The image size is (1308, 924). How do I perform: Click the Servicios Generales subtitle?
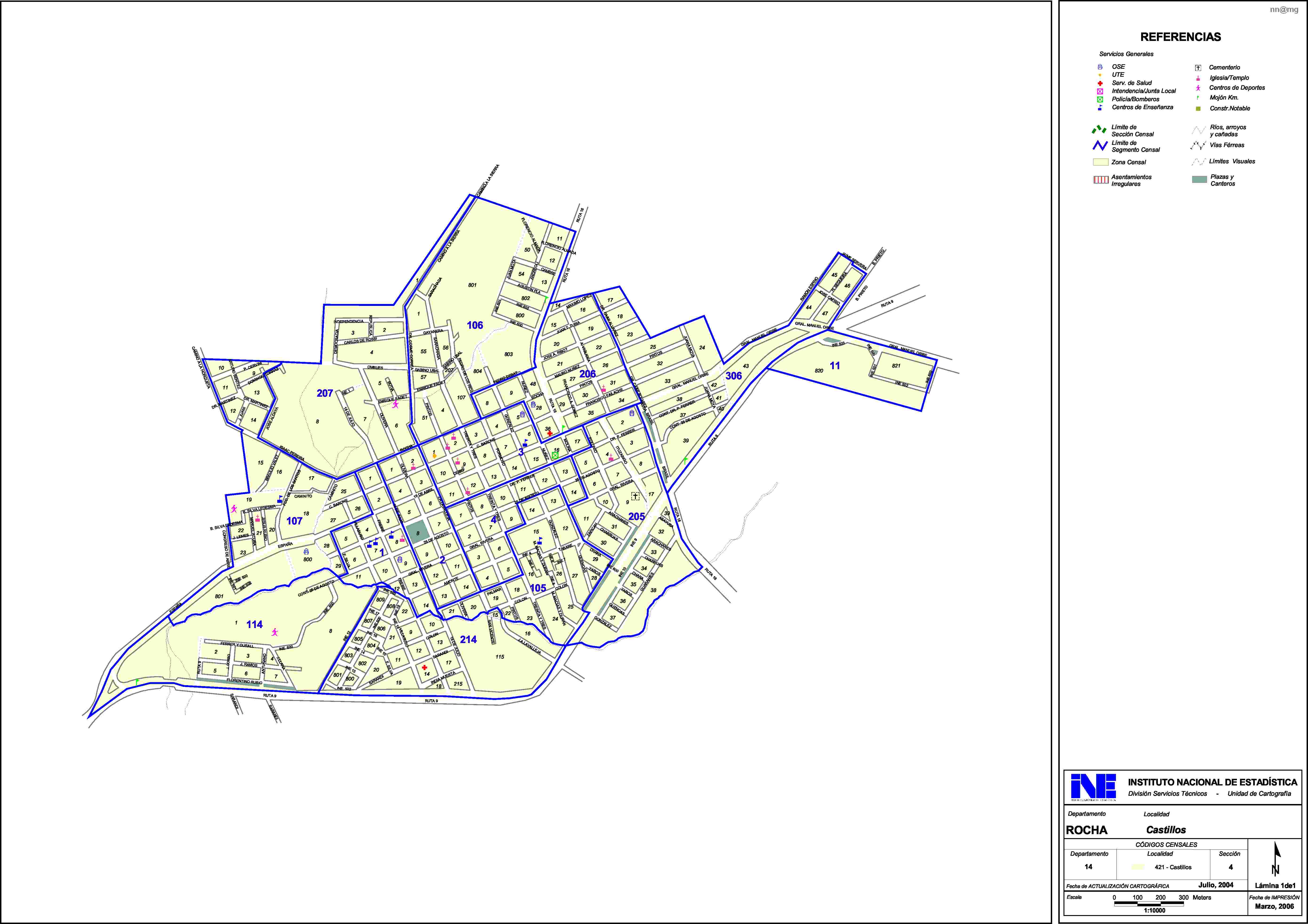pyautogui.click(x=1126, y=54)
